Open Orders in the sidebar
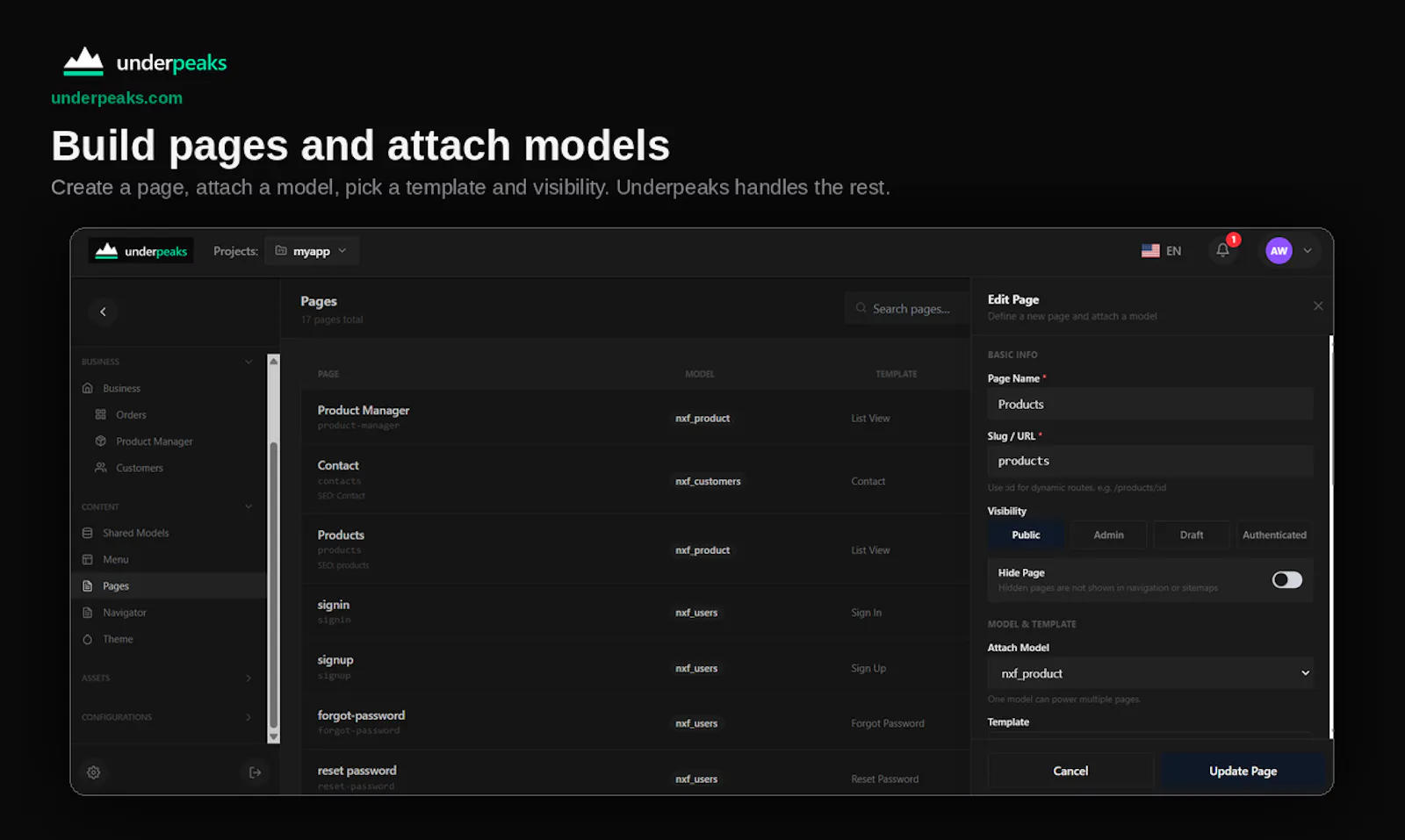This screenshot has width=1405, height=840. point(131,414)
